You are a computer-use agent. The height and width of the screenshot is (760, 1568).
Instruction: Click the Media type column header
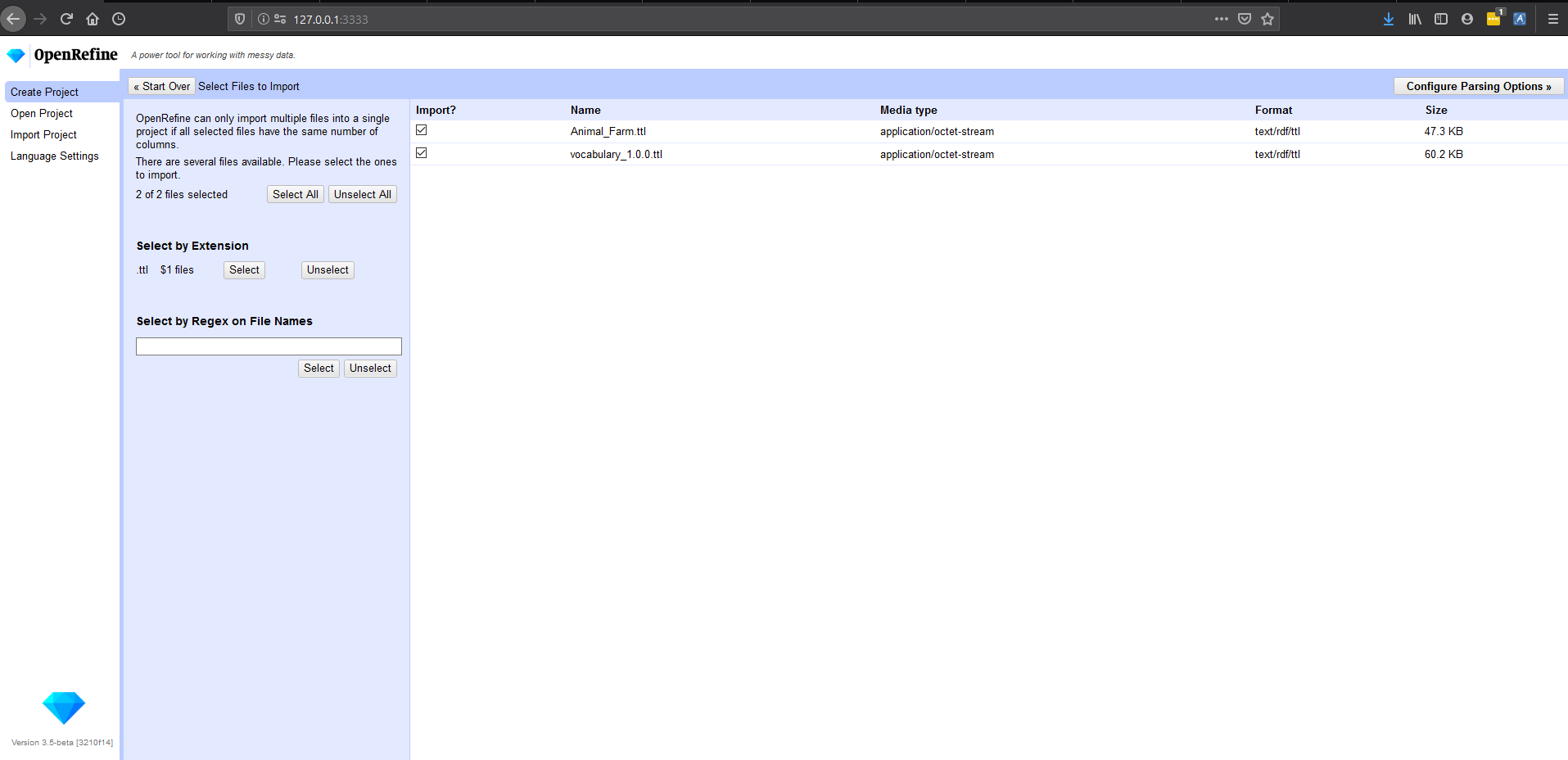pos(909,110)
